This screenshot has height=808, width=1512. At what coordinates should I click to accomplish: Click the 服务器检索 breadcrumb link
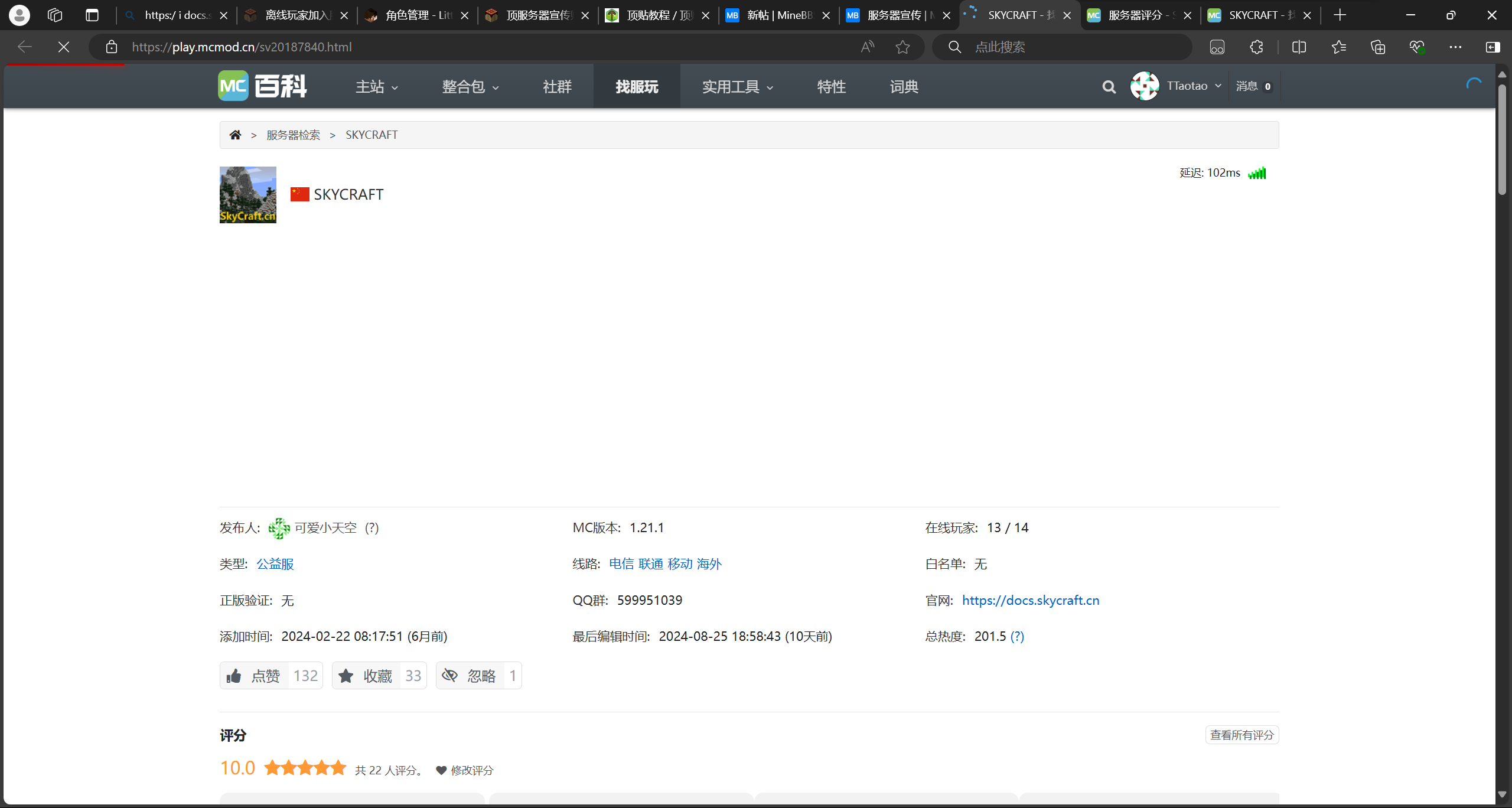[x=293, y=135]
